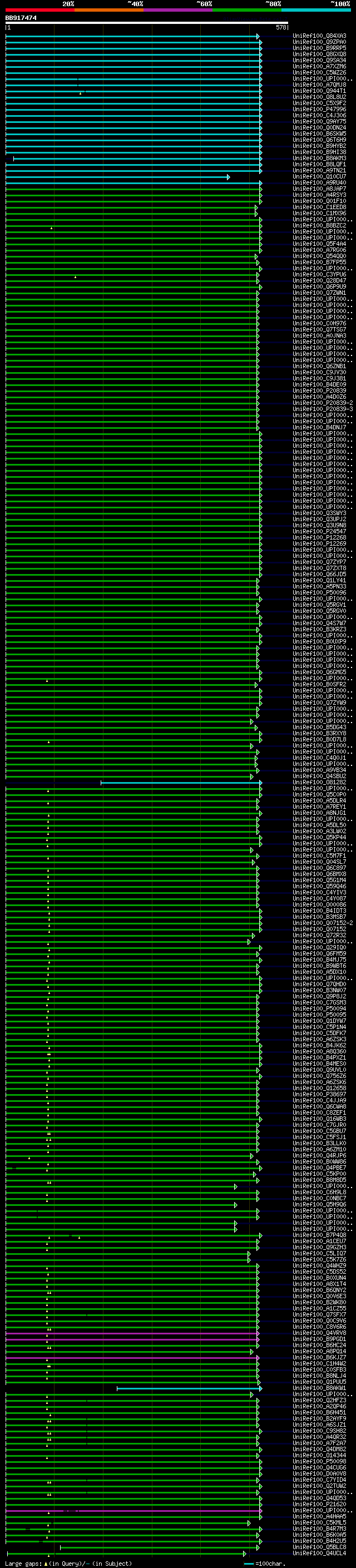Image resolution: width=356 pixels, height=1568 pixels.
Task: Select hit label UniRef100_Q10CU7
Action: [319, 176]
